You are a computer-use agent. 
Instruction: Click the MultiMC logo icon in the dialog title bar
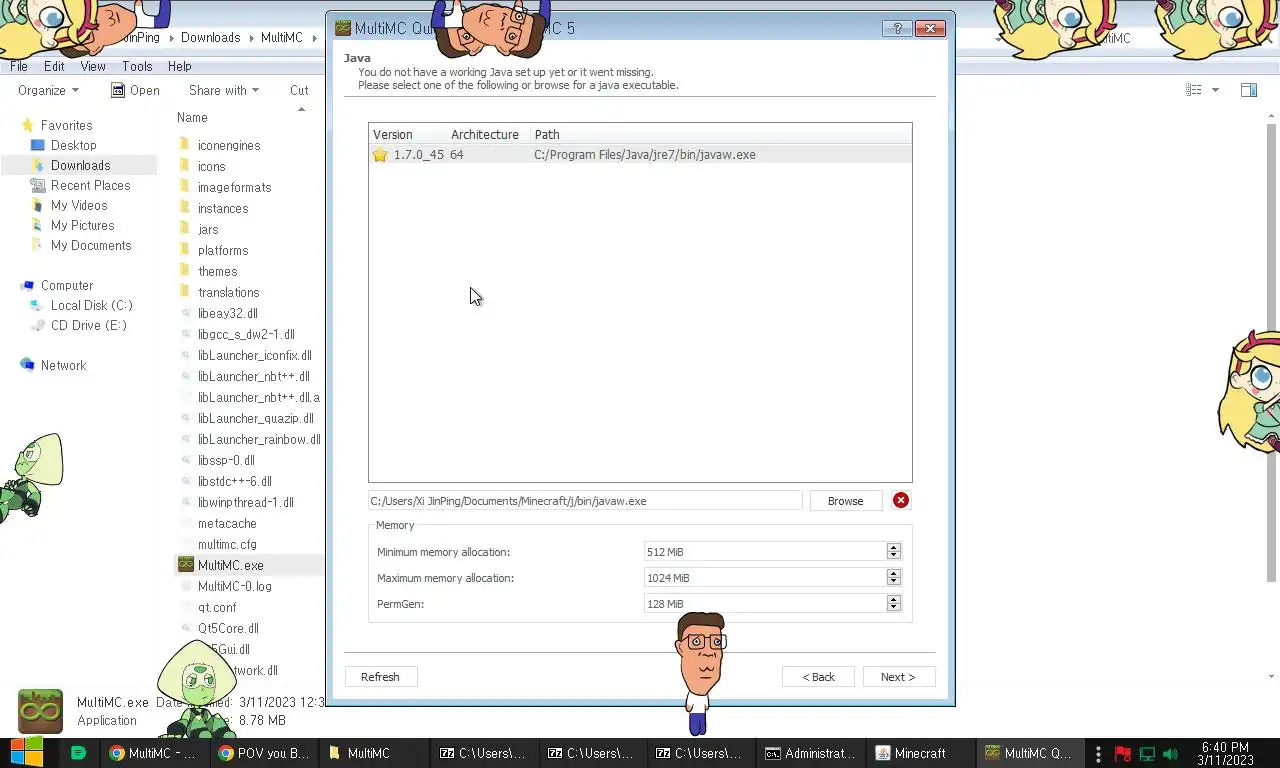343,28
